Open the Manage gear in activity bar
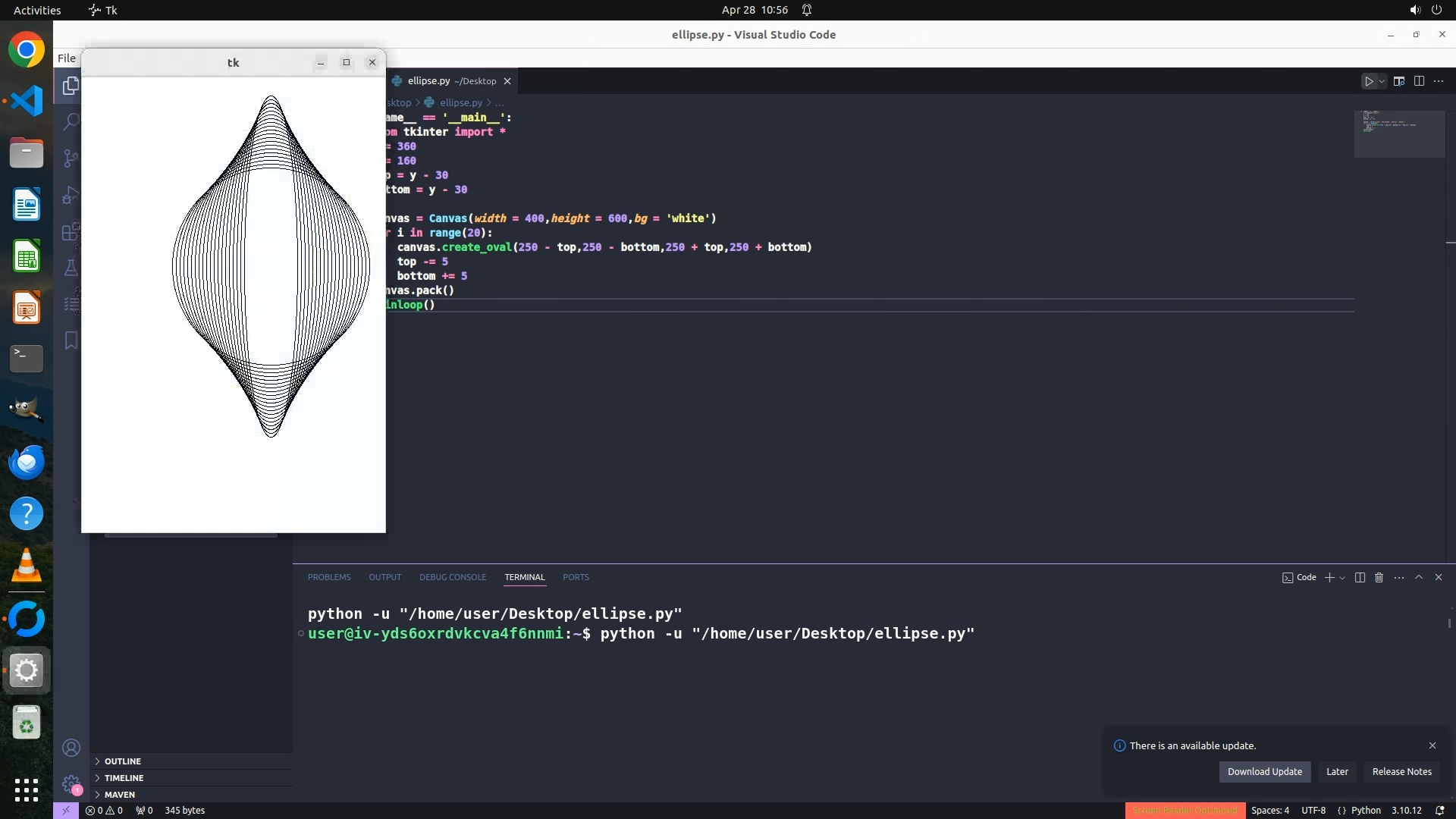 (71, 783)
